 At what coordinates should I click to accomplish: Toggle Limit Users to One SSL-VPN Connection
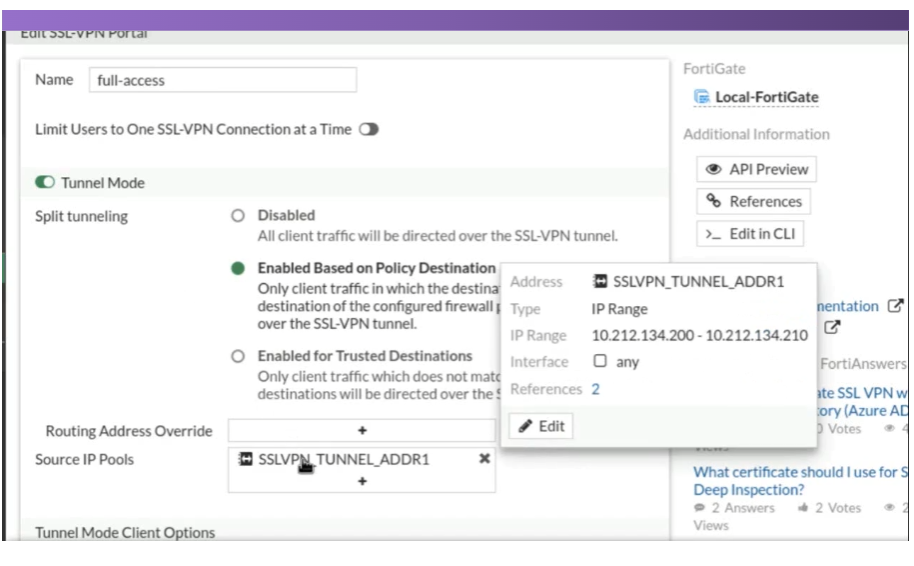(x=368, y=129)
